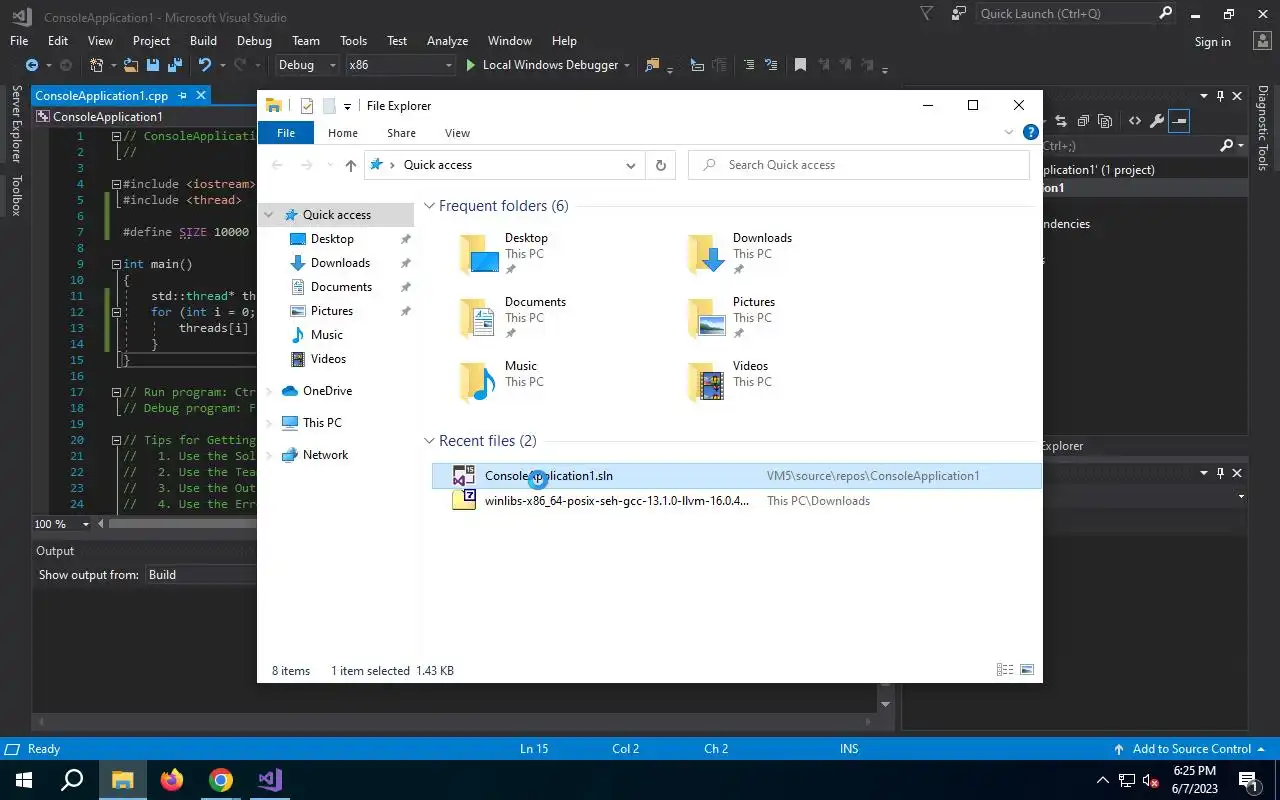
Task: Click Sign in link in Visual Studio
Action: pos(1212,42)
